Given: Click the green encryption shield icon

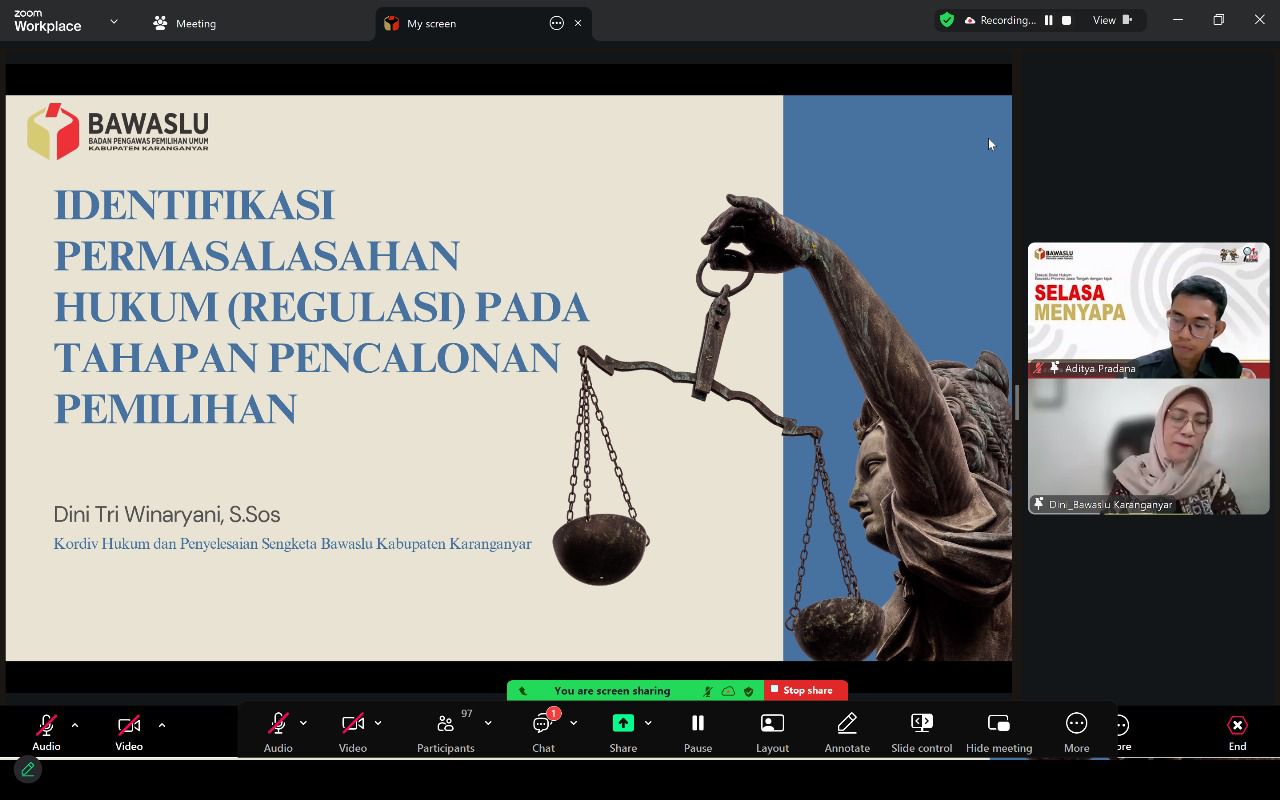Looking at the screenshot, I should coord(946,20).
